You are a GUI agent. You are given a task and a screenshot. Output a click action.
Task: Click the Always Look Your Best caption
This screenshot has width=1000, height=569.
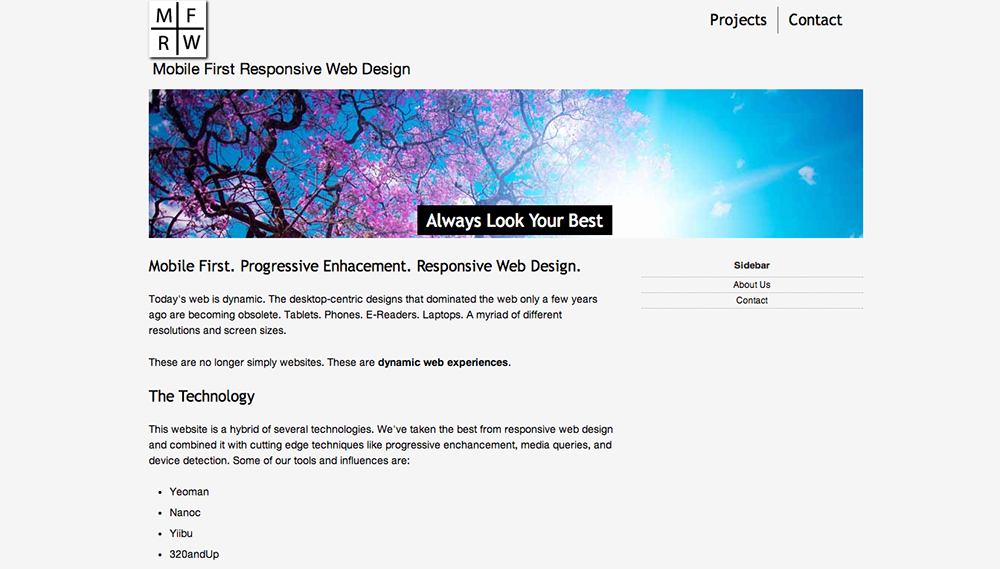tap(514, 220)
